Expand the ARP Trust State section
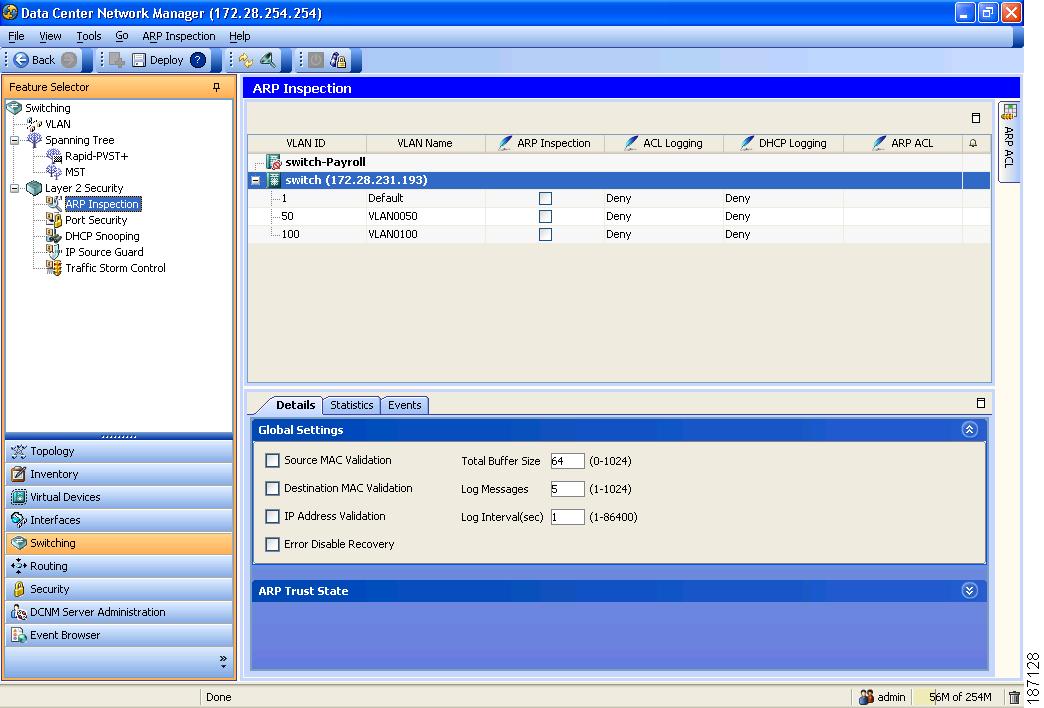The height and width of the screenshot is (708, 1044). pyautogui.click(x=968, y=591)
